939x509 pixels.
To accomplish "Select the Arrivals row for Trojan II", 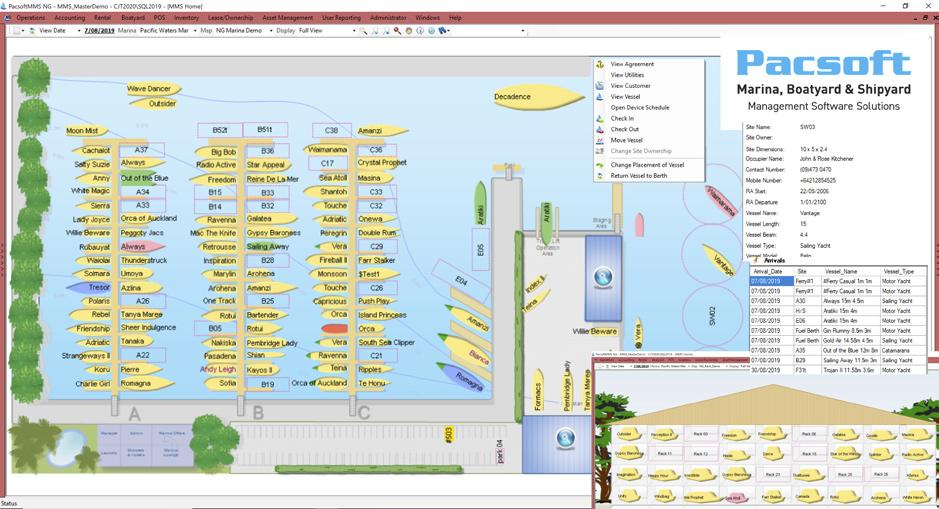I will coord(838,370).
